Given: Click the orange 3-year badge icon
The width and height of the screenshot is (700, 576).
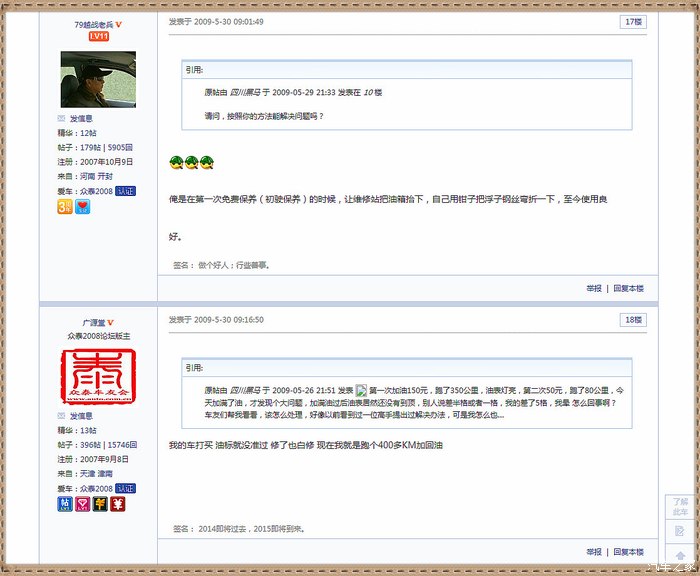Looking at the screenshot, I should click(x=64, y=206).
